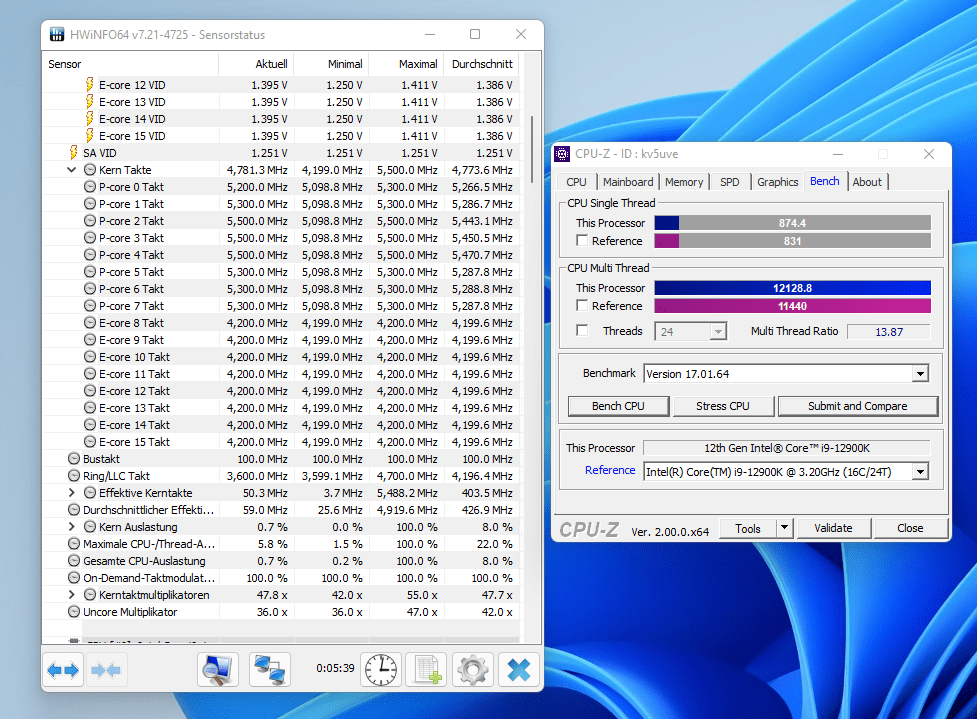Click Submit and Compare button
The height and width of the screenshot is (719, 977).
coord(857,406)
